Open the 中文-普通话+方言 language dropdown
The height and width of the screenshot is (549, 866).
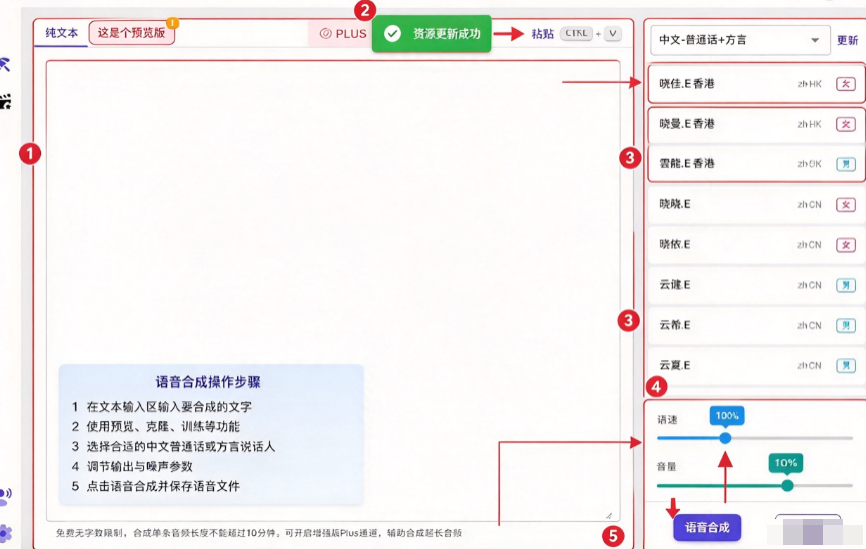740,40
